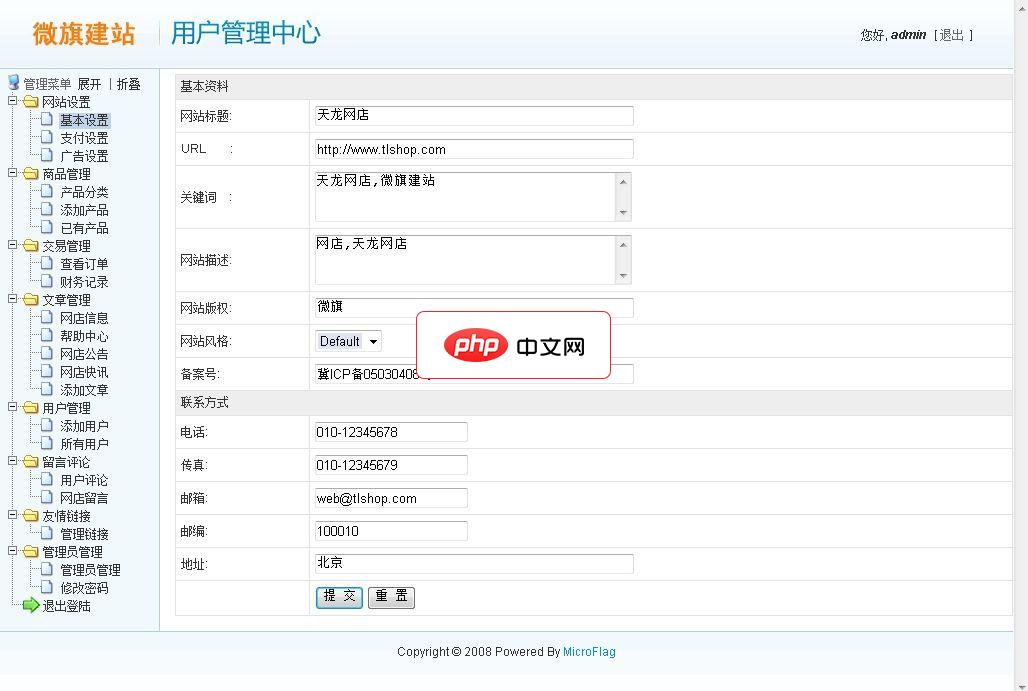The width and height of the screenshot is (1028, 691).
Task: Click the folder icon next to 用户管理
Action: click(31, 408)
